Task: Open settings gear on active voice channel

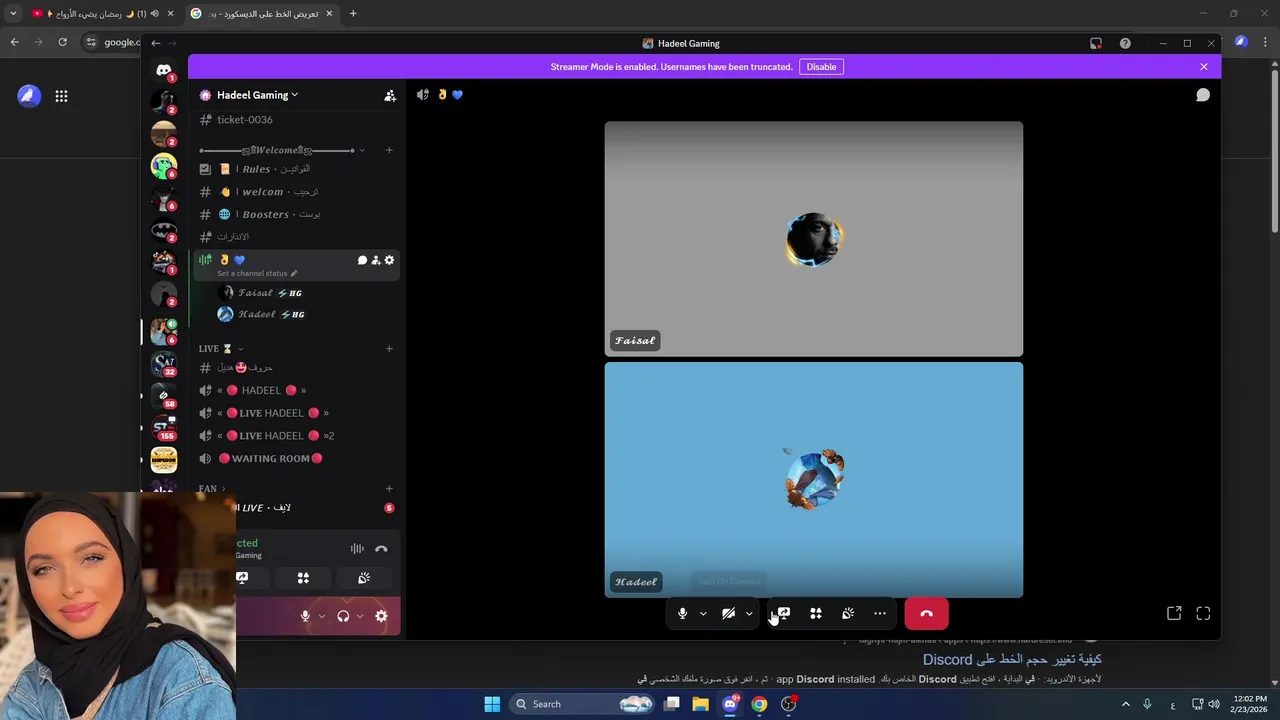Action: (389, 260)
